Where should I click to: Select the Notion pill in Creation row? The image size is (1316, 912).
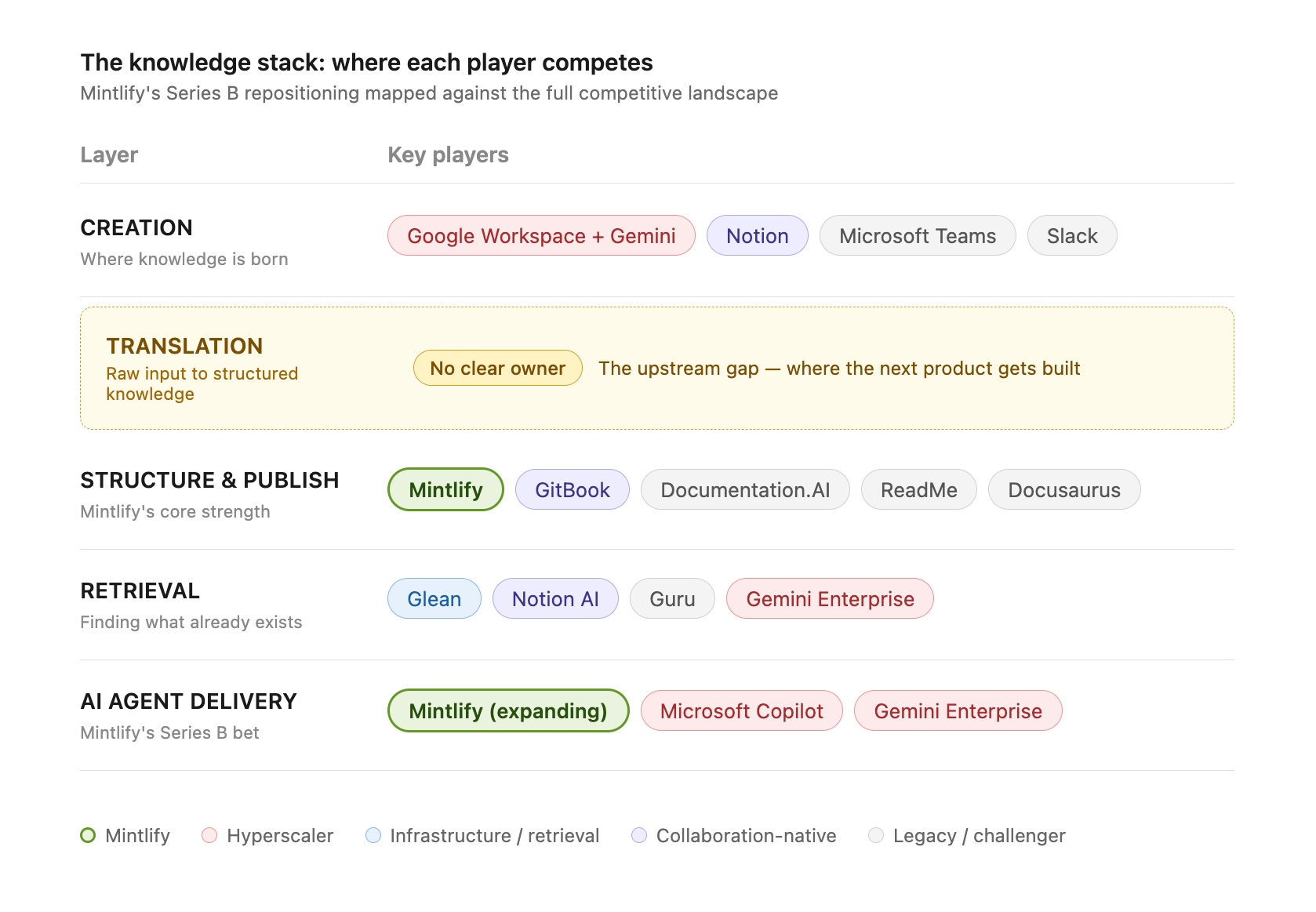point(757,235)
